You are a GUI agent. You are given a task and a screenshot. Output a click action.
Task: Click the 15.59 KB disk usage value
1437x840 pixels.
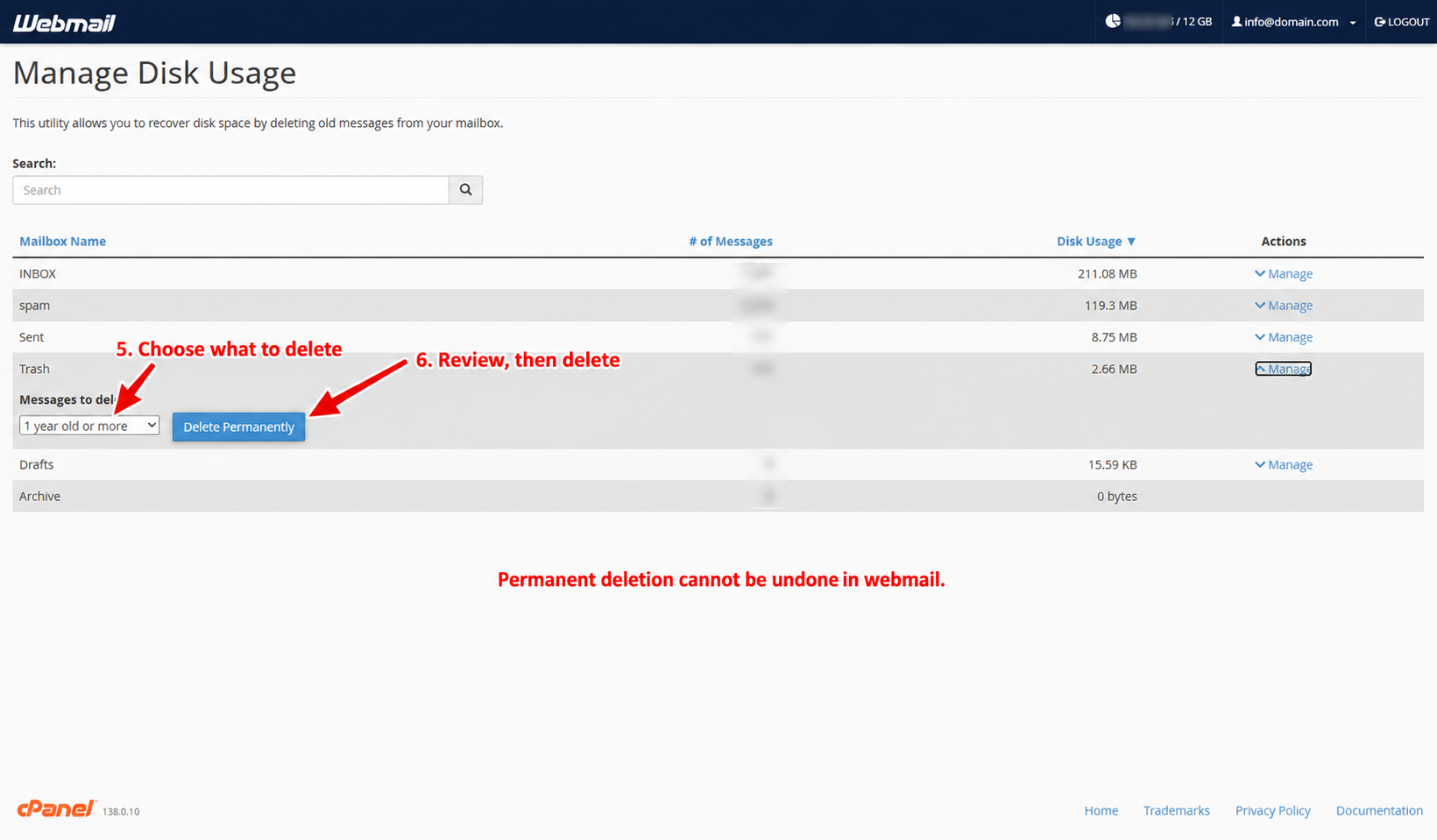coord(1113,464)
